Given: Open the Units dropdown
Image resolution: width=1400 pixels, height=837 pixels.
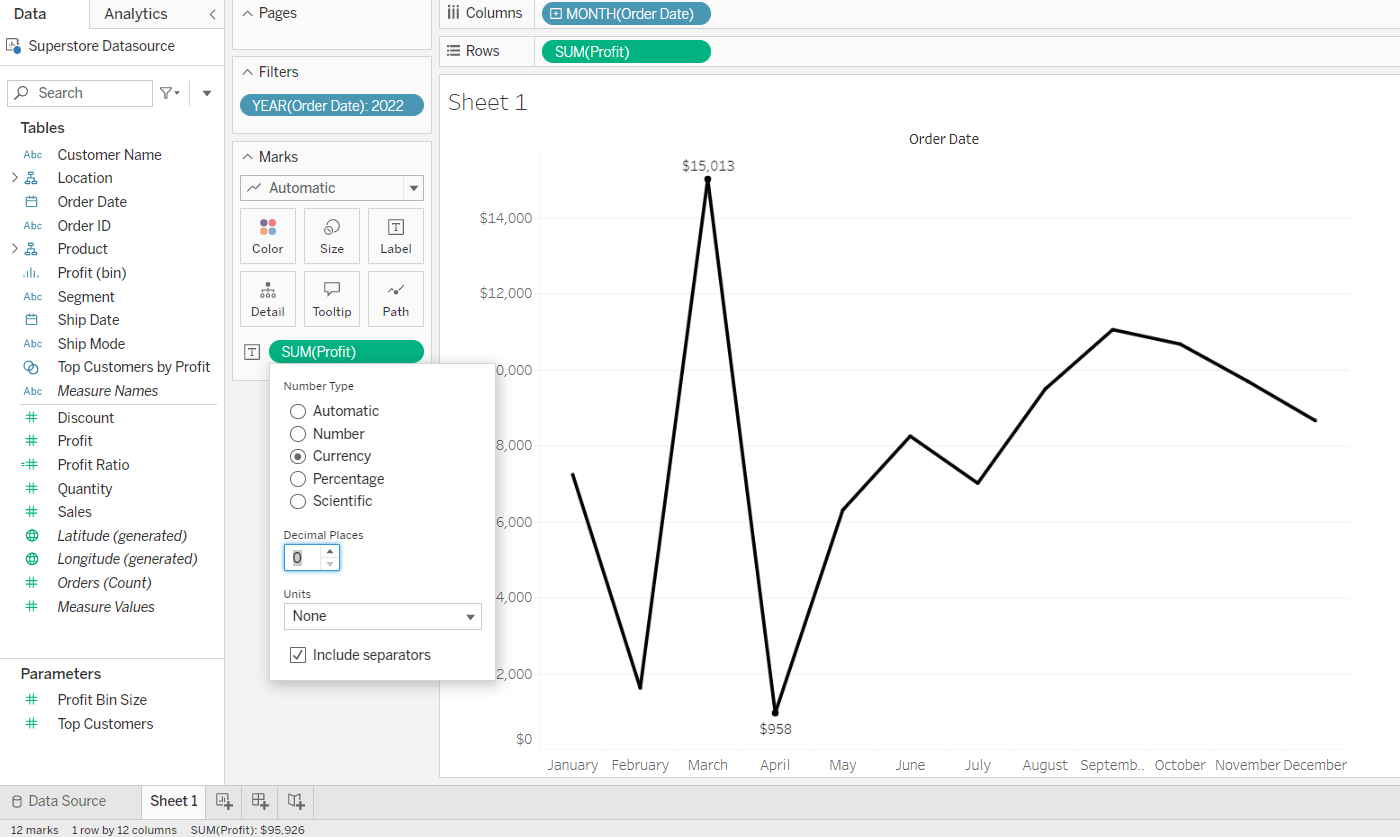Looking at the screenshot, I should click(382, 616).
